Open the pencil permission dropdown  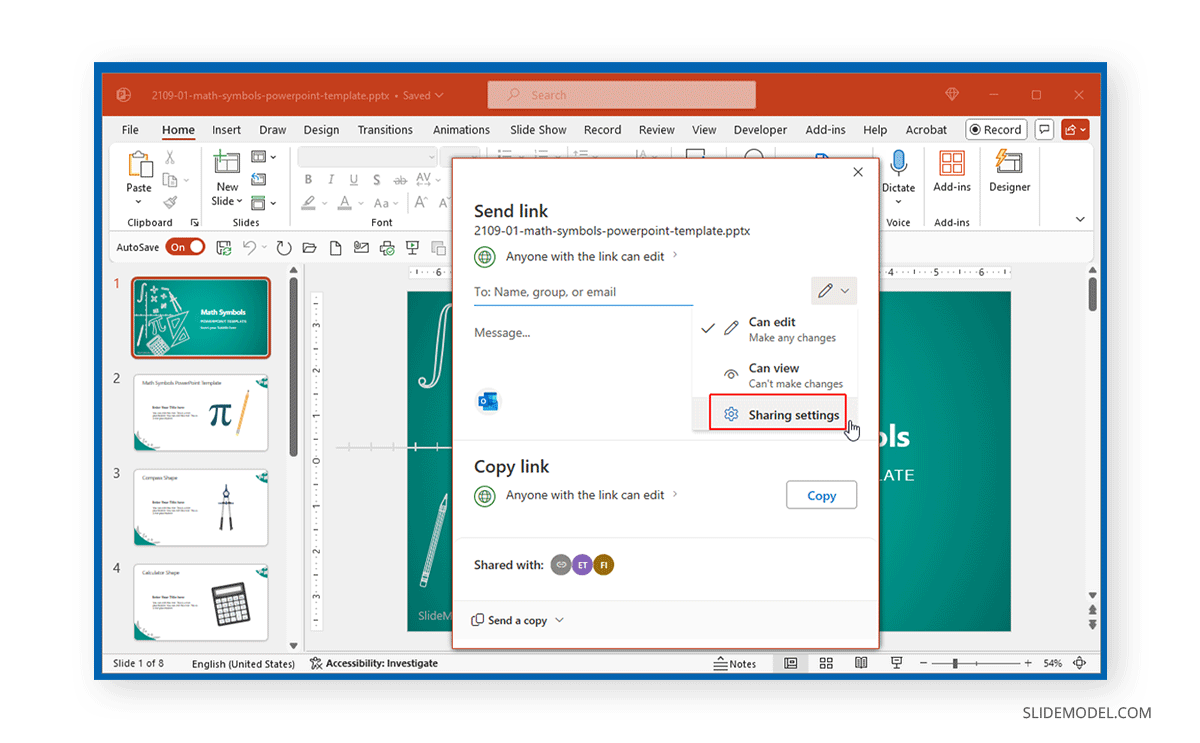coord(834,291)
